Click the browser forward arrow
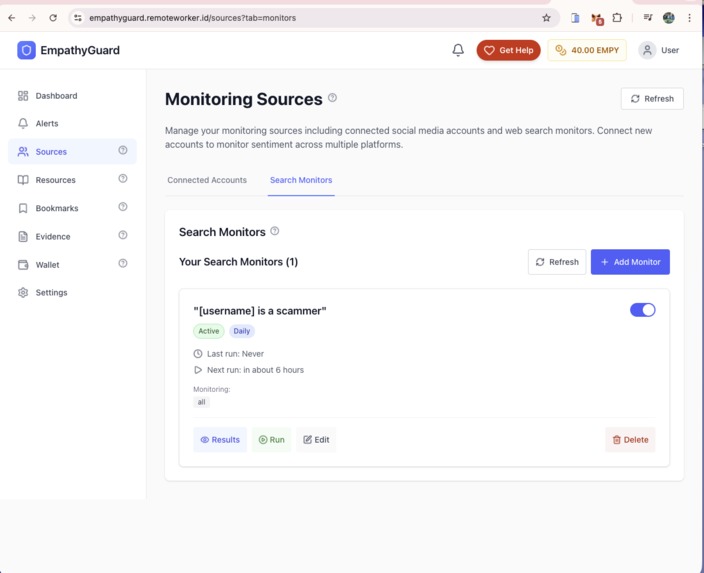Screen dimensions: 704x573 (x=32, y=18)
